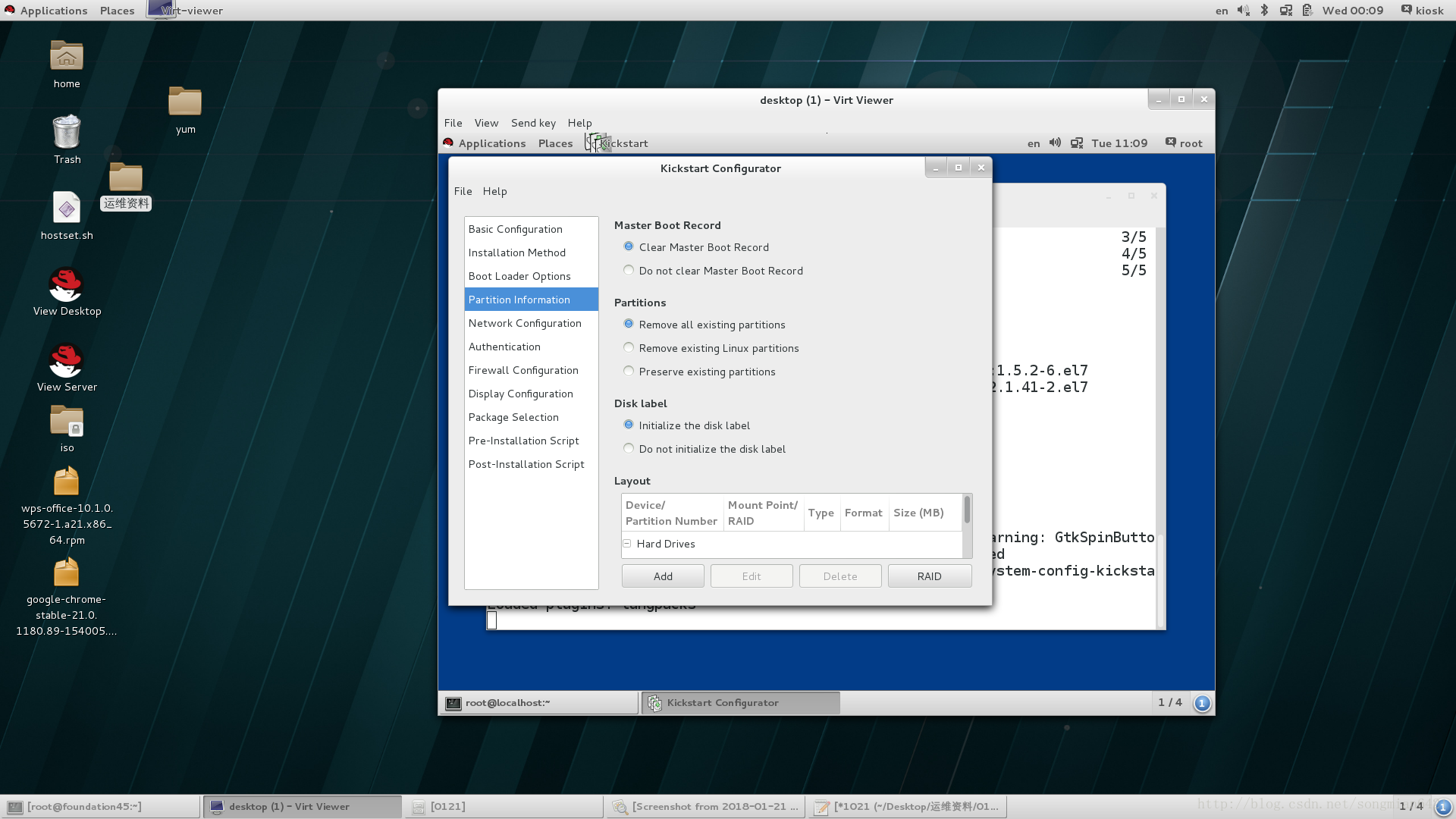Select Remove all existing partitions
Screen dimensions: 1456x819
[x=629, y=324]
